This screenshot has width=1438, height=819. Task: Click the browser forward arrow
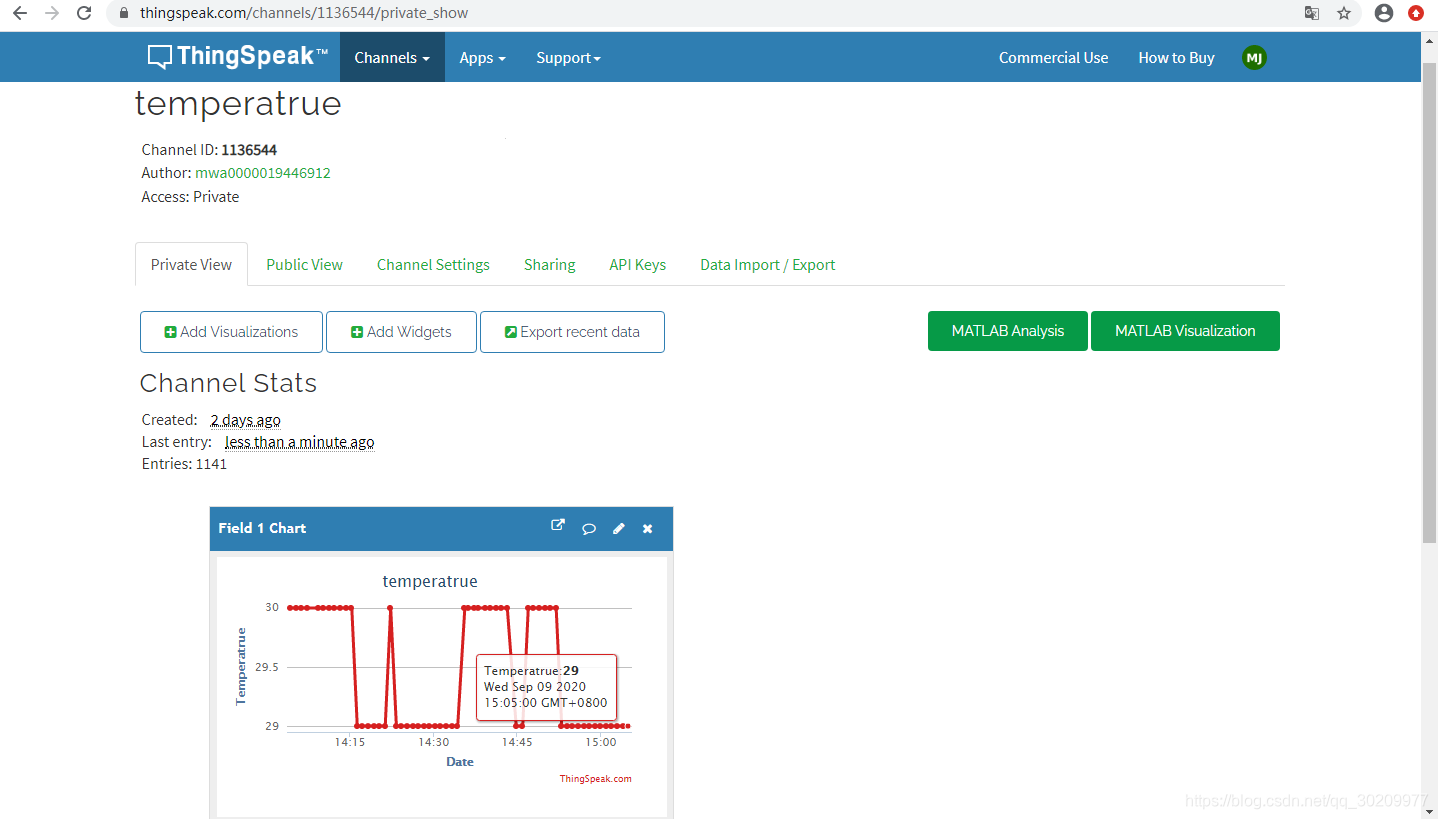pyautogui.click(x=52, y=13)
